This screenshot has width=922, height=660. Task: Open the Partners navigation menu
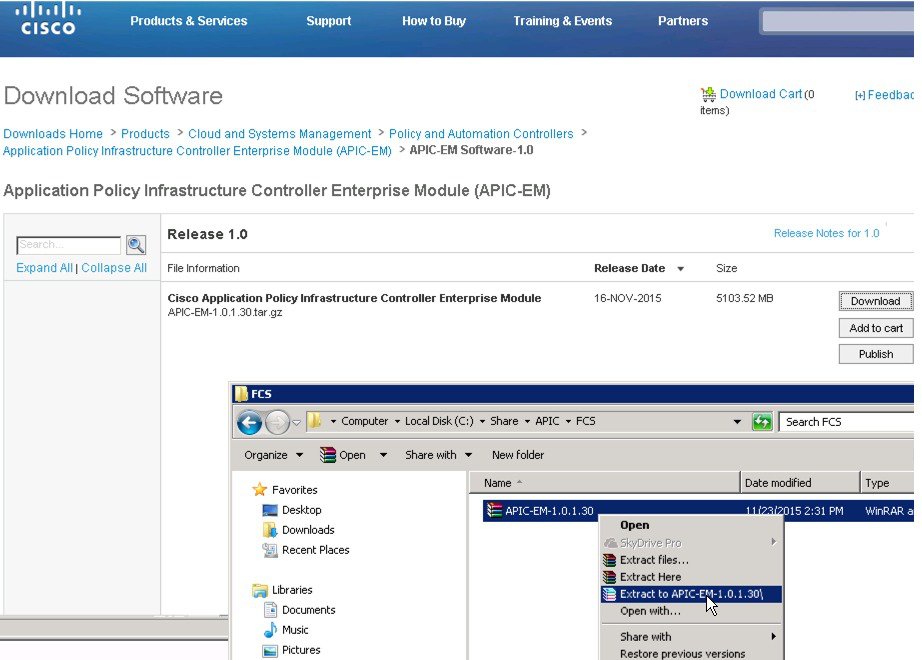pos(683,21)
